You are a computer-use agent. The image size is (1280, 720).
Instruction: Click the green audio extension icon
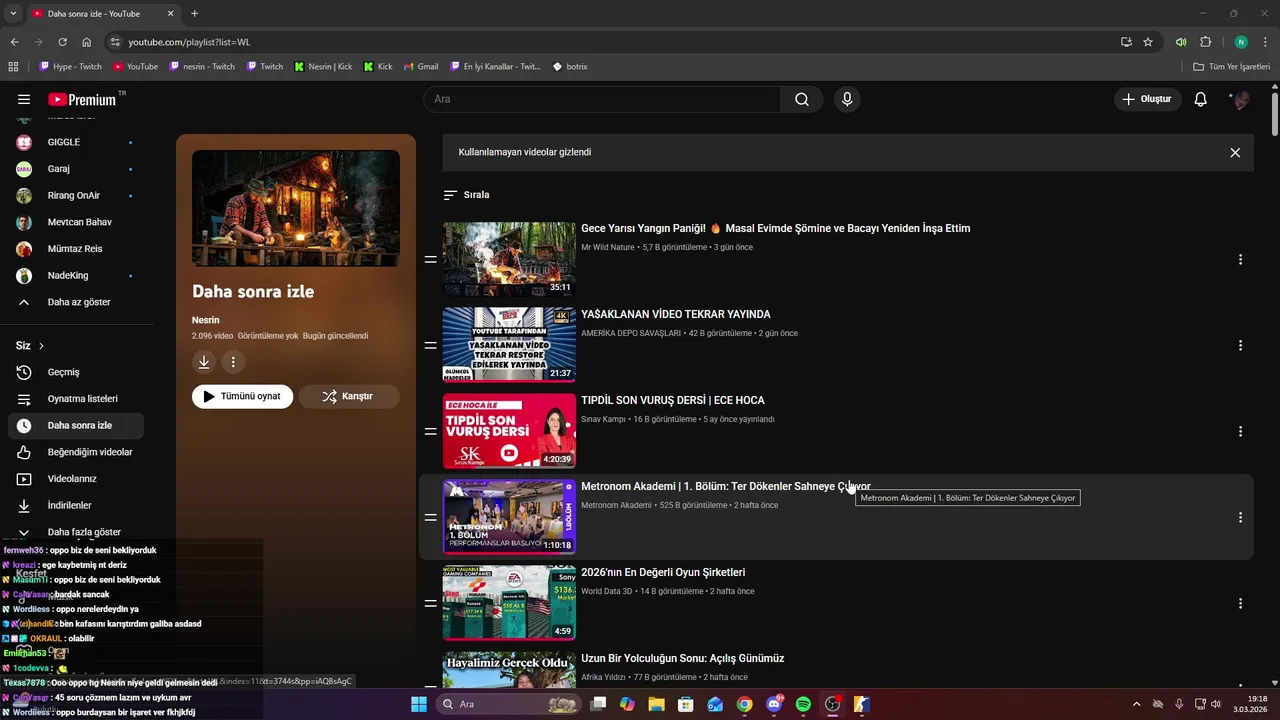point(1181,42)
